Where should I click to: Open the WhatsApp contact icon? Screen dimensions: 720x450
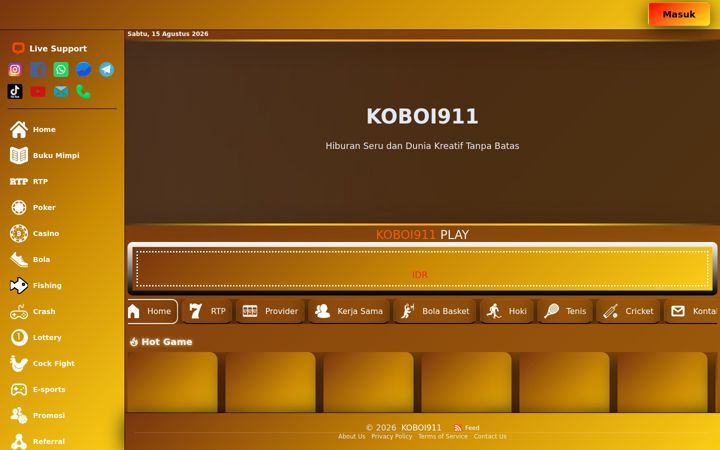(x=61, y=69)
